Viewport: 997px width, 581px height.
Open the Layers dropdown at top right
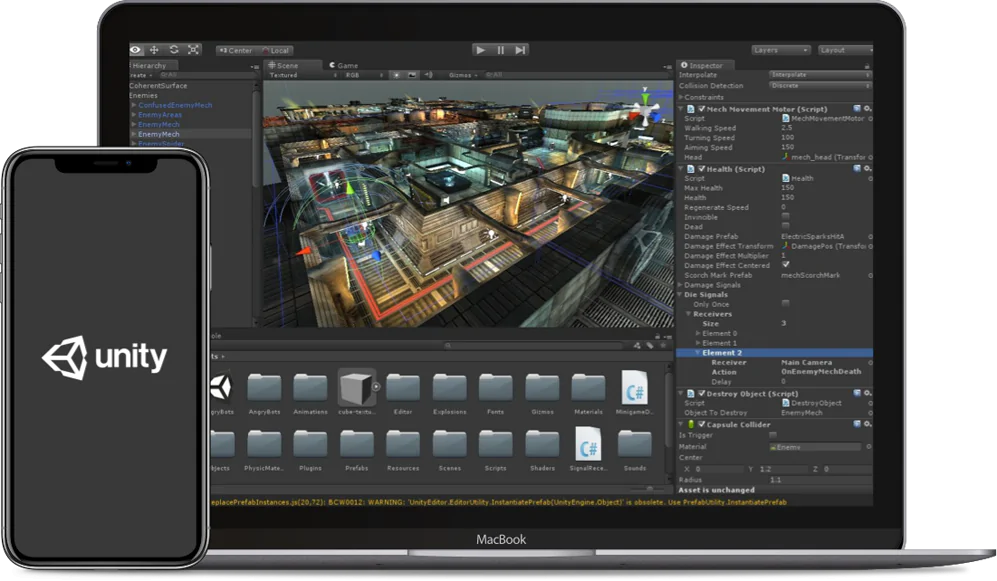click(x=780, y=50)
